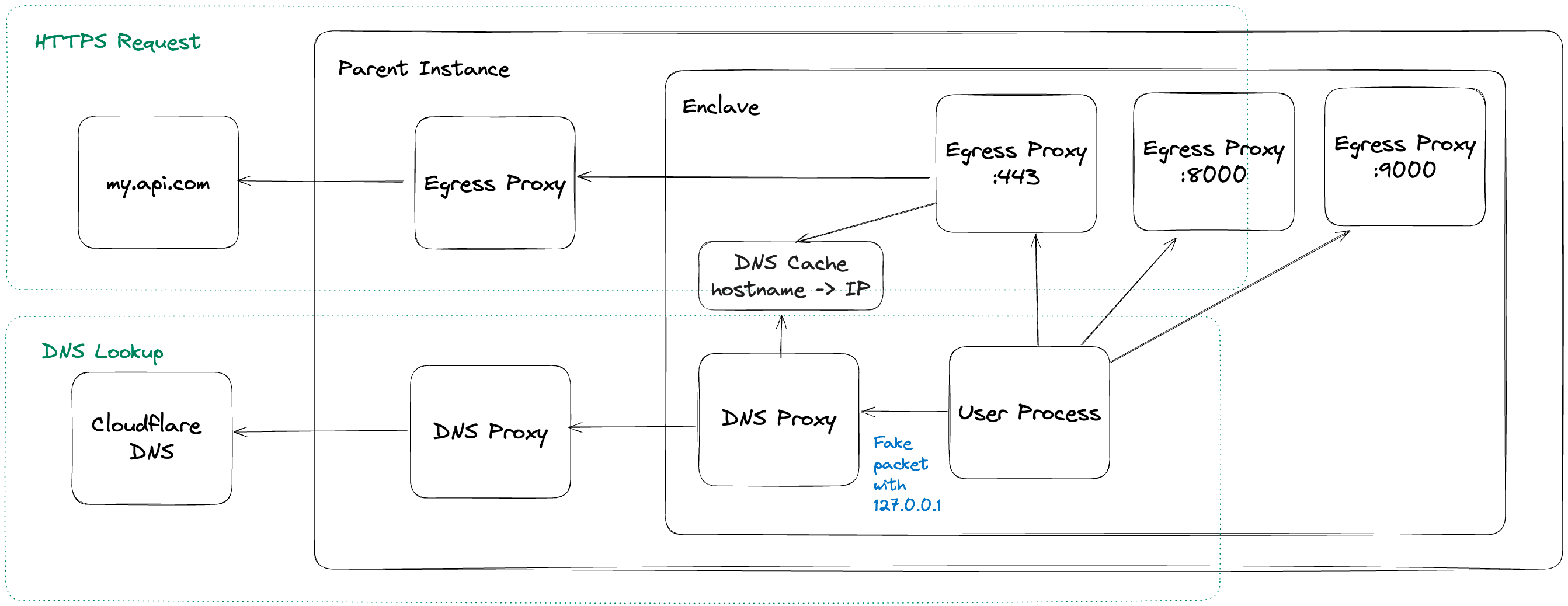This screenshot has width=1568, height=606.
Task: Select the arrow from User Process to DNS Proxy
Action: (x=905, y=412)
